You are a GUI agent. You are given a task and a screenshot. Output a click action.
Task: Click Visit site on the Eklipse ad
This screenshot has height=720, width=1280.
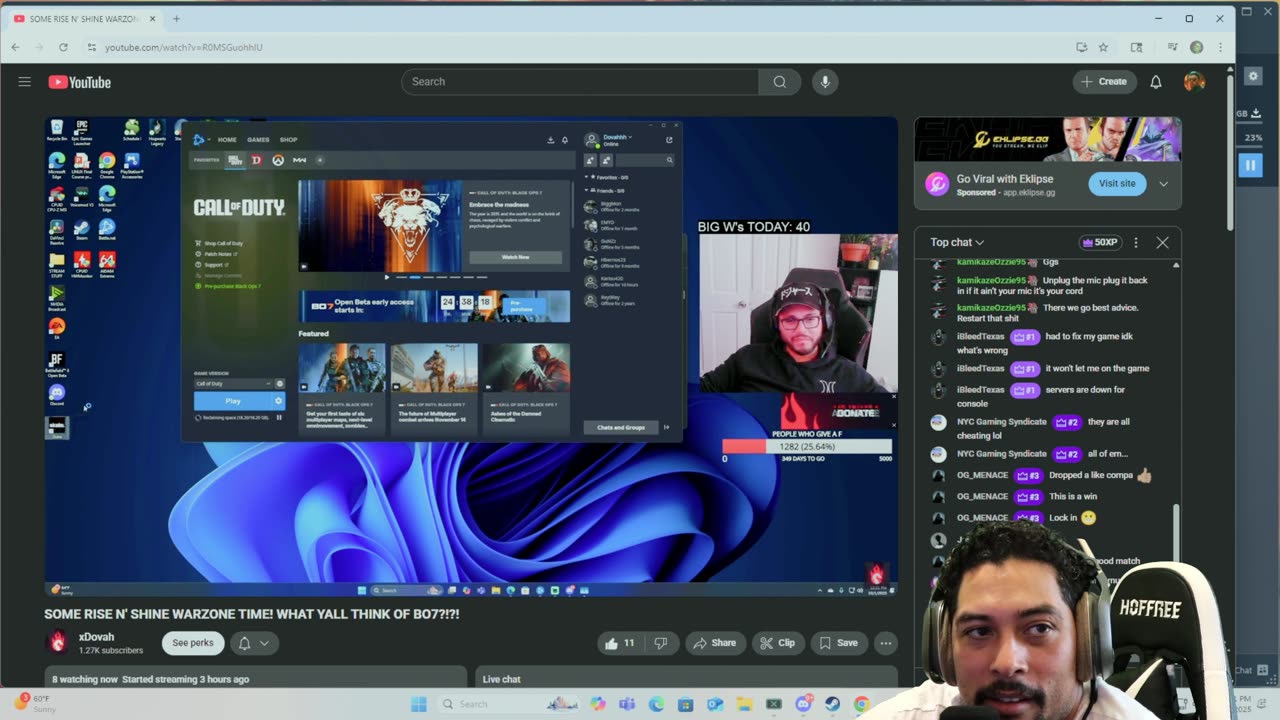(1117, 184)
